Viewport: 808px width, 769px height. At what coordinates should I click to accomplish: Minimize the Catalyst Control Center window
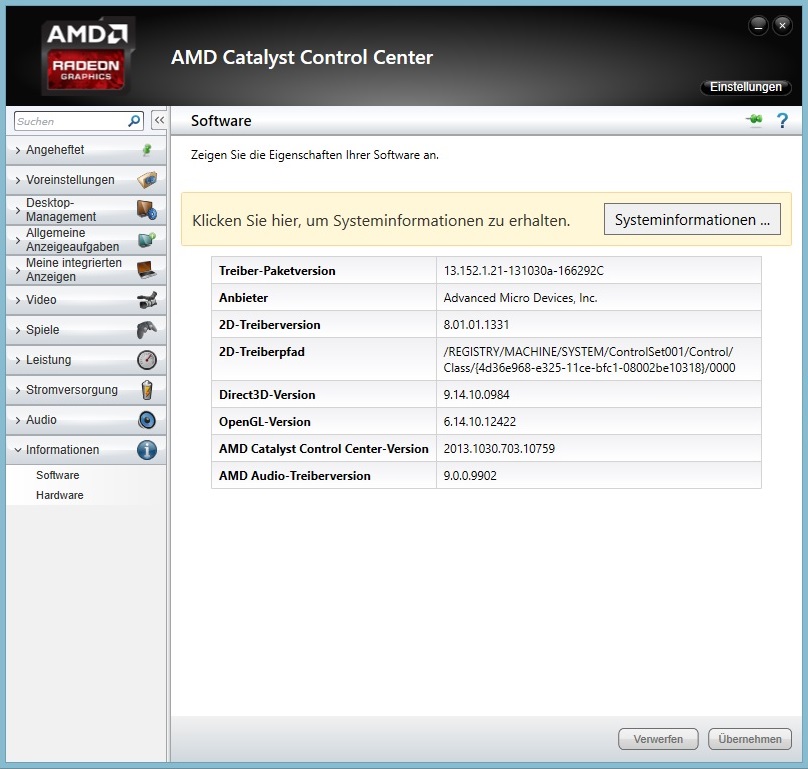758,26
